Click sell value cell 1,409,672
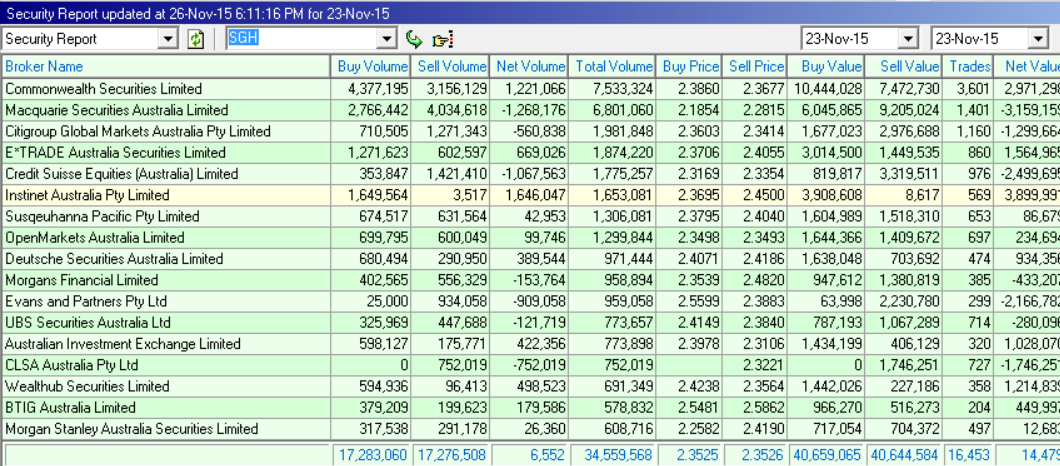This screenshot has height=466, width=1060. click(903, 237)
